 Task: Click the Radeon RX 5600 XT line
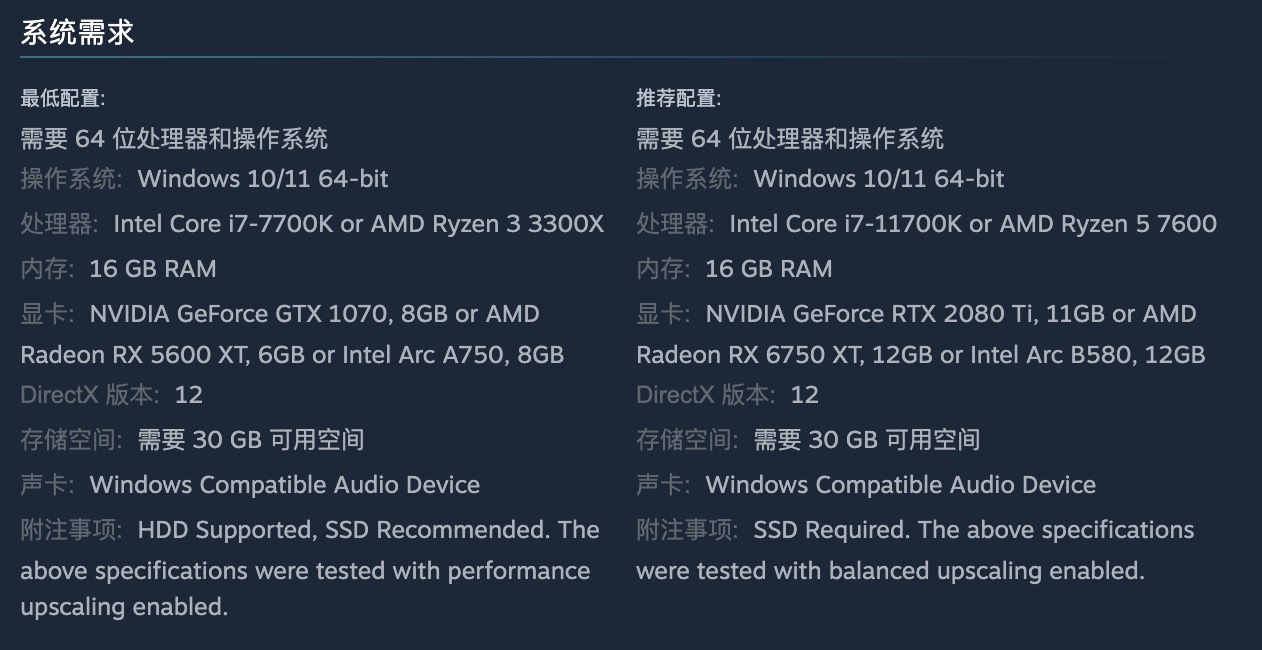tap(292, 355)
